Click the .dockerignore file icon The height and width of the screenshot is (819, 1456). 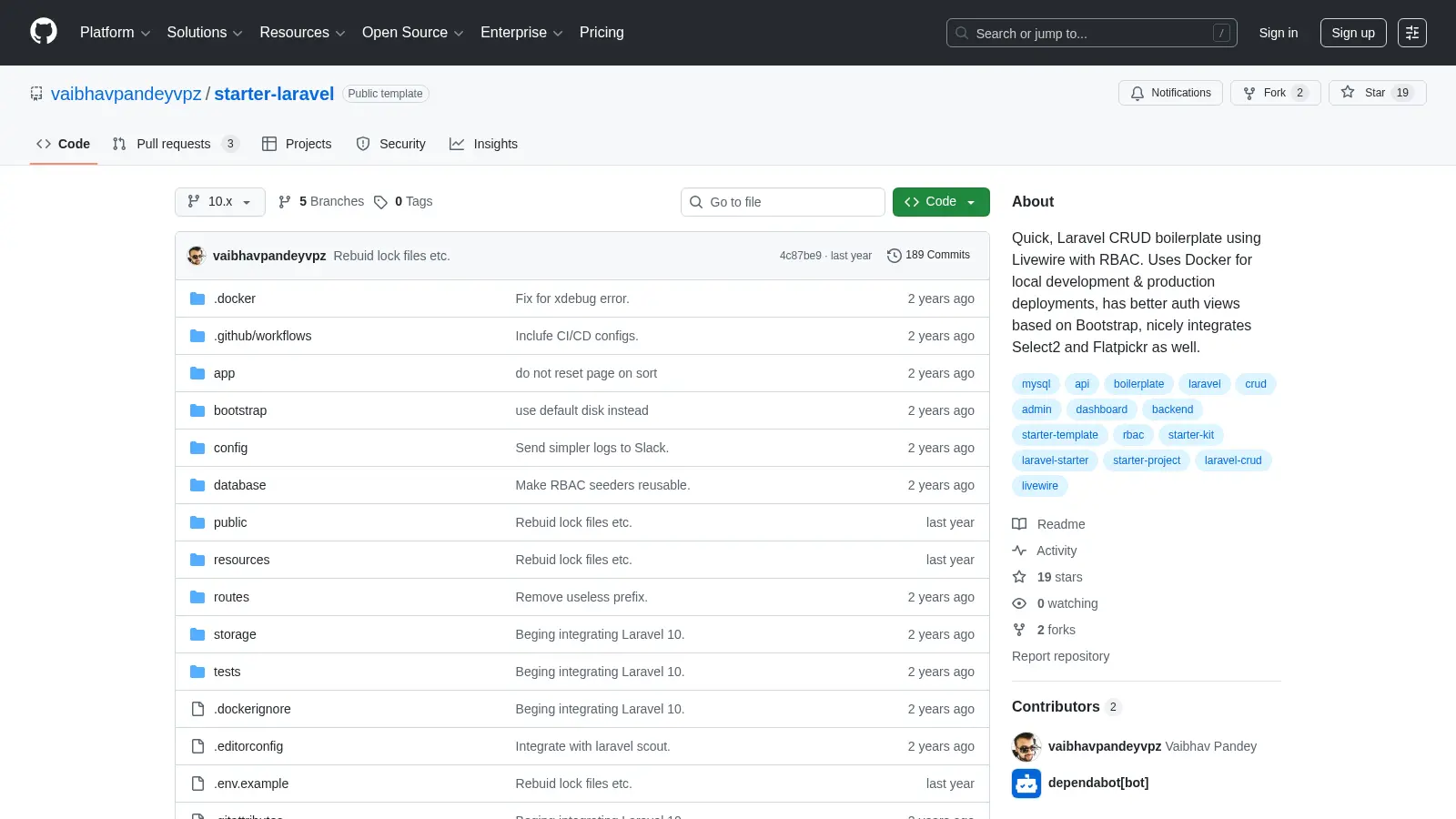[x=197, y=709]
